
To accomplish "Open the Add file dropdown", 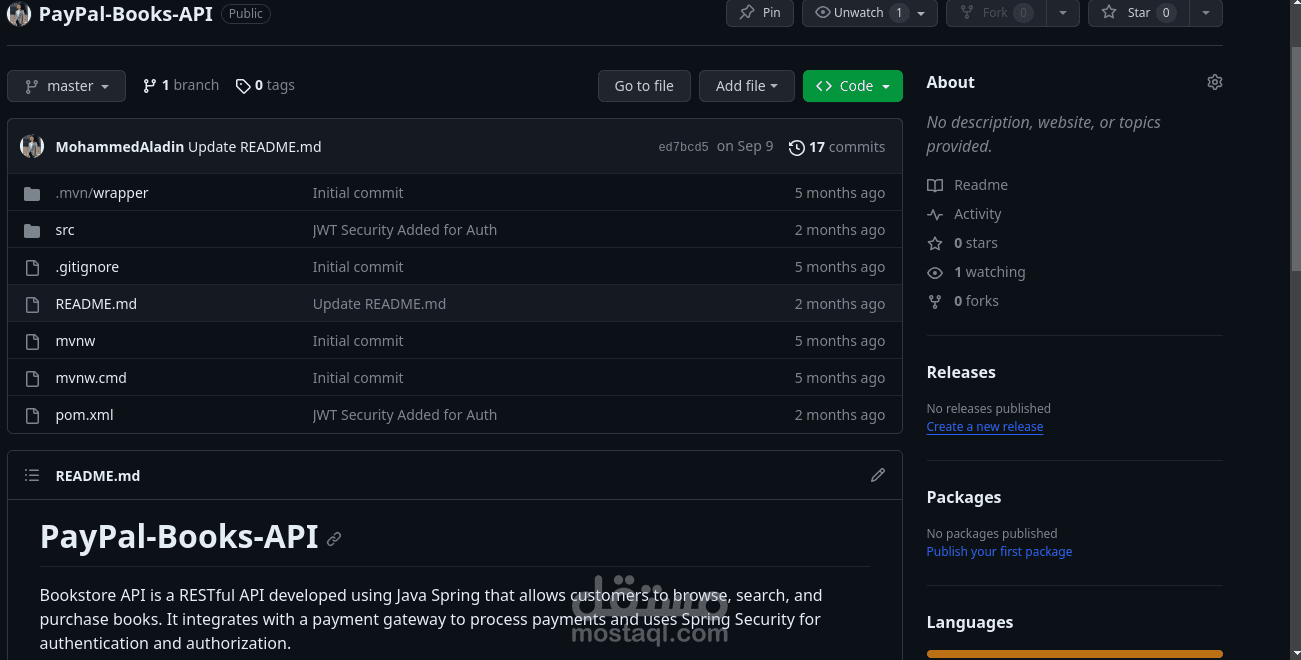I will tap(747, 86).
